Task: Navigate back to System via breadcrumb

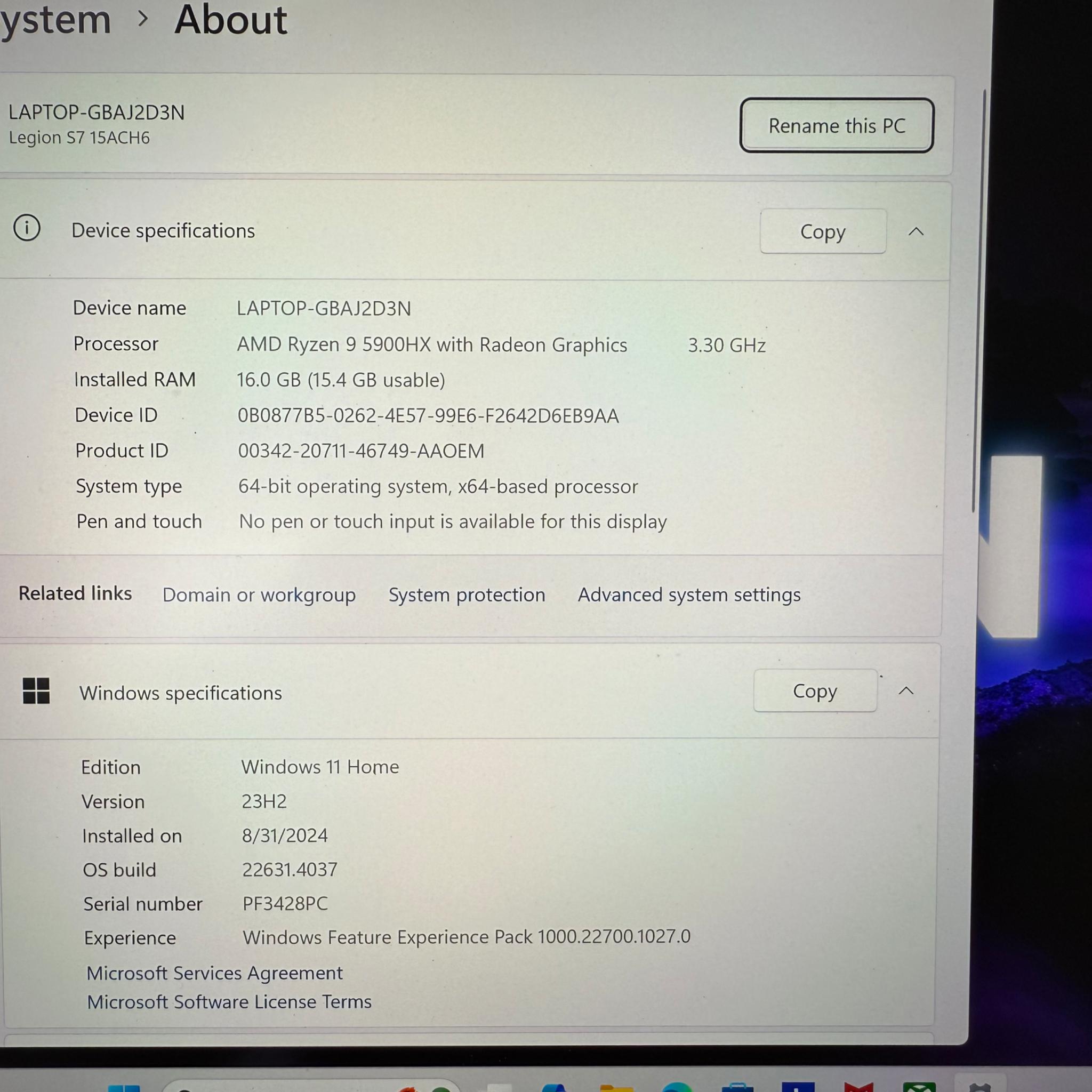Action: pos(55,20)
